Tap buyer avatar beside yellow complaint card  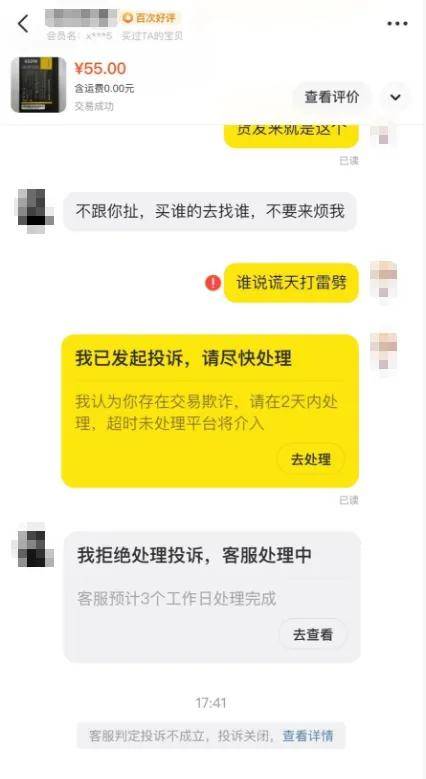[x=384, y=351]
